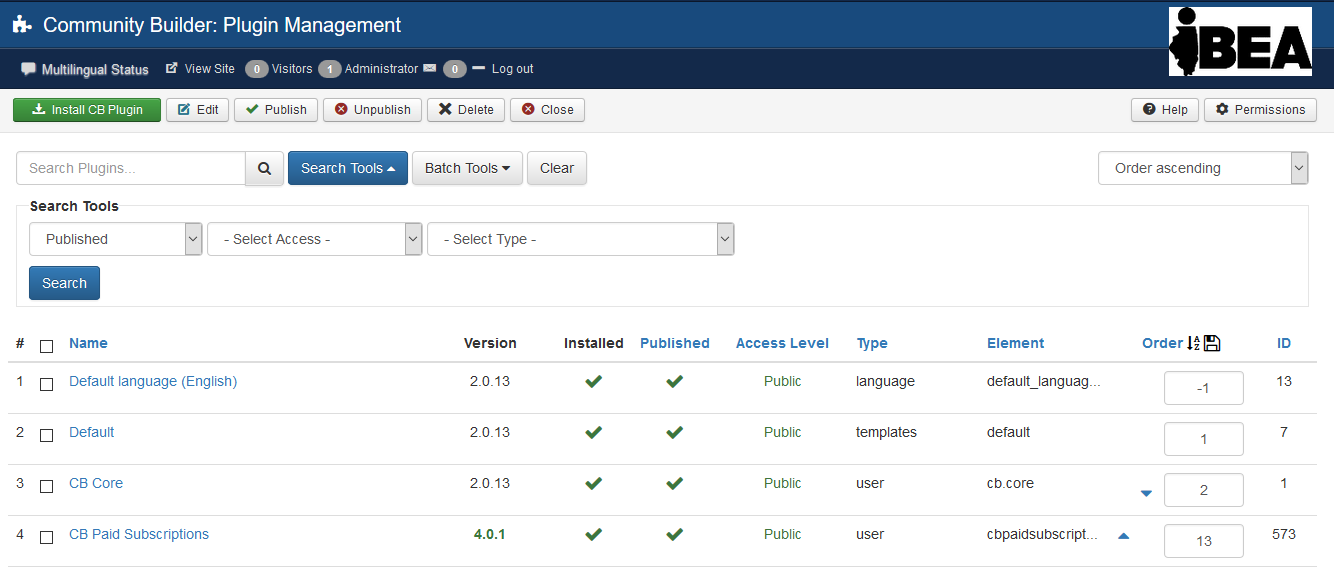Click the Edit toolbar button

coord(198,110)
